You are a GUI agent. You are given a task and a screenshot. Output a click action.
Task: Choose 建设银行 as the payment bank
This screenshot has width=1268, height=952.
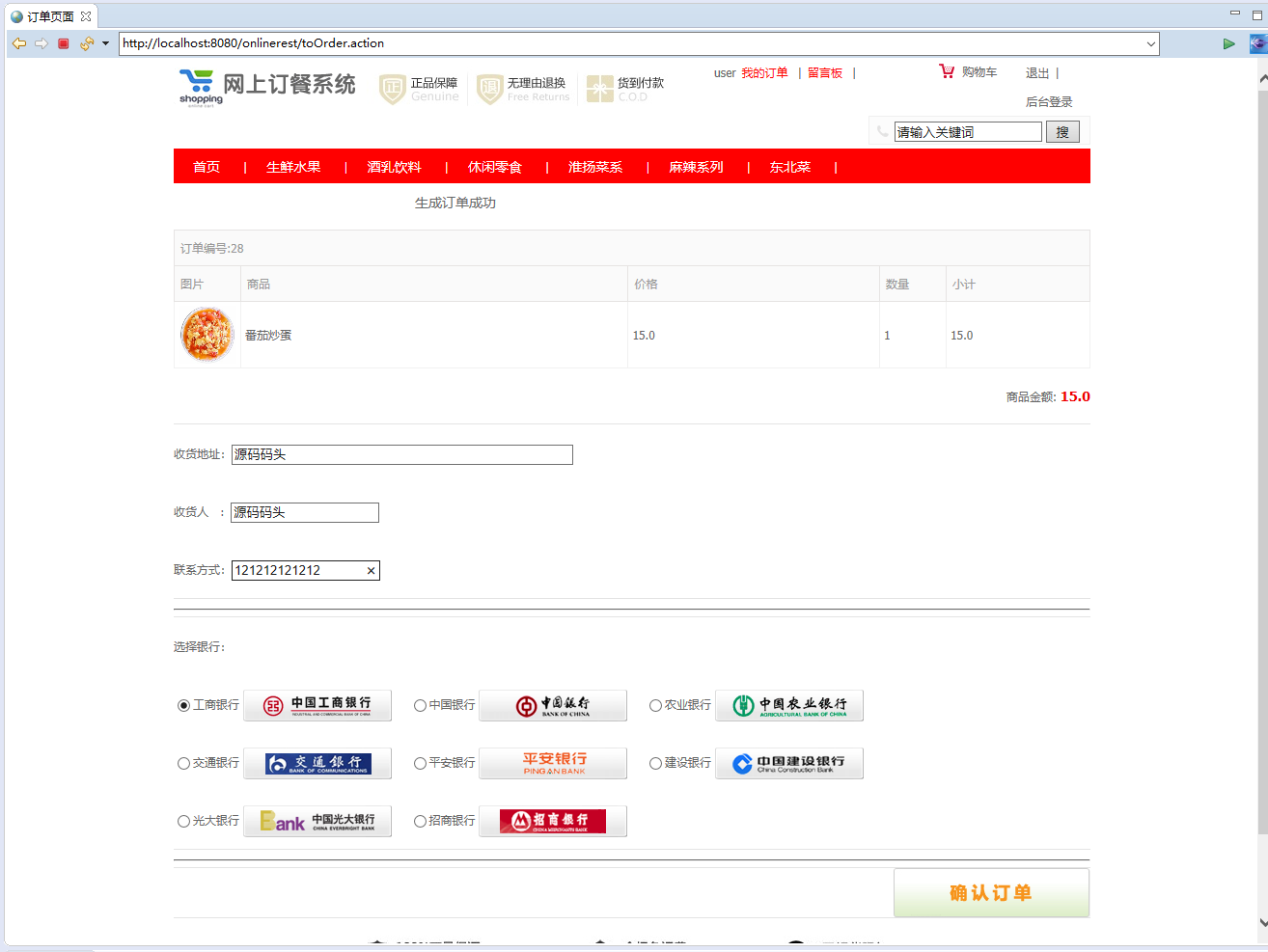click(x=654, y=763)
